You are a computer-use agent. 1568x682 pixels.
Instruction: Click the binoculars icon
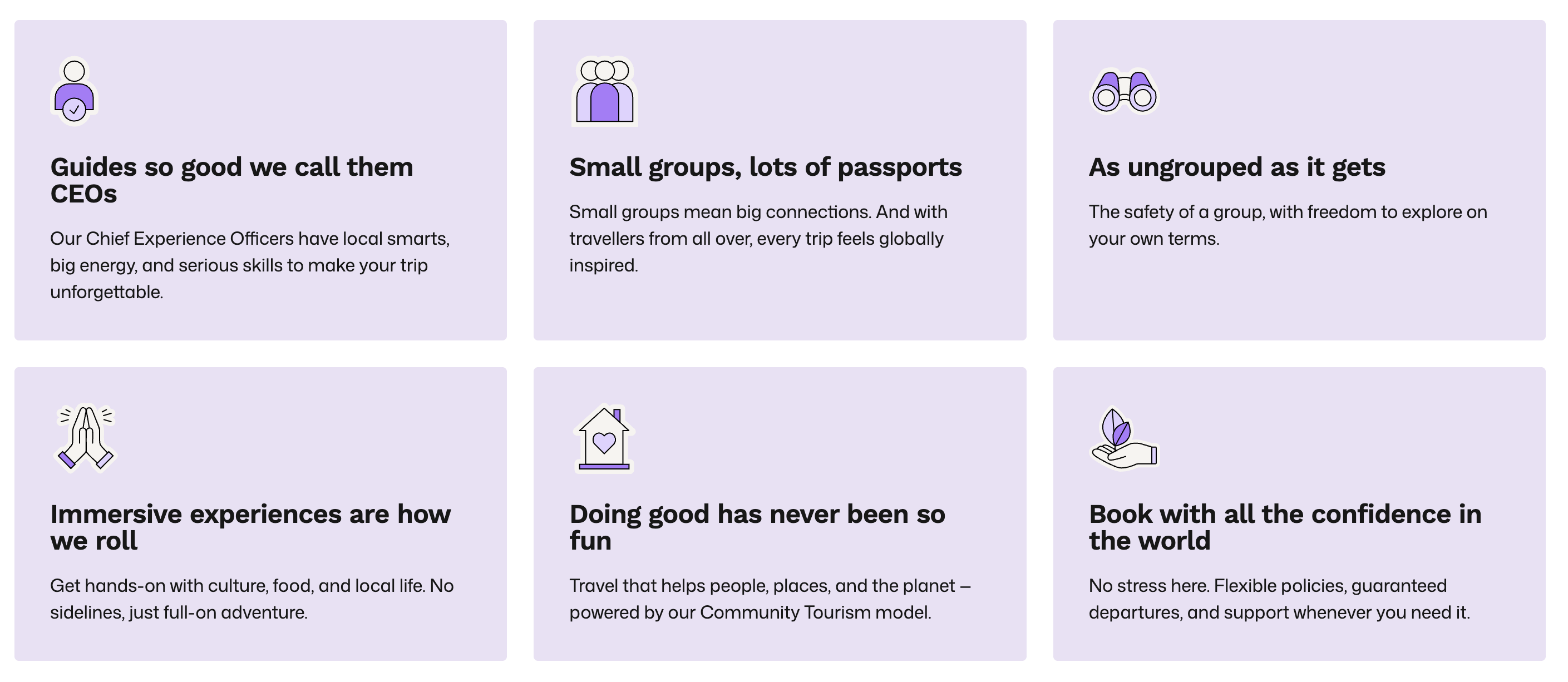[1123, 91]
